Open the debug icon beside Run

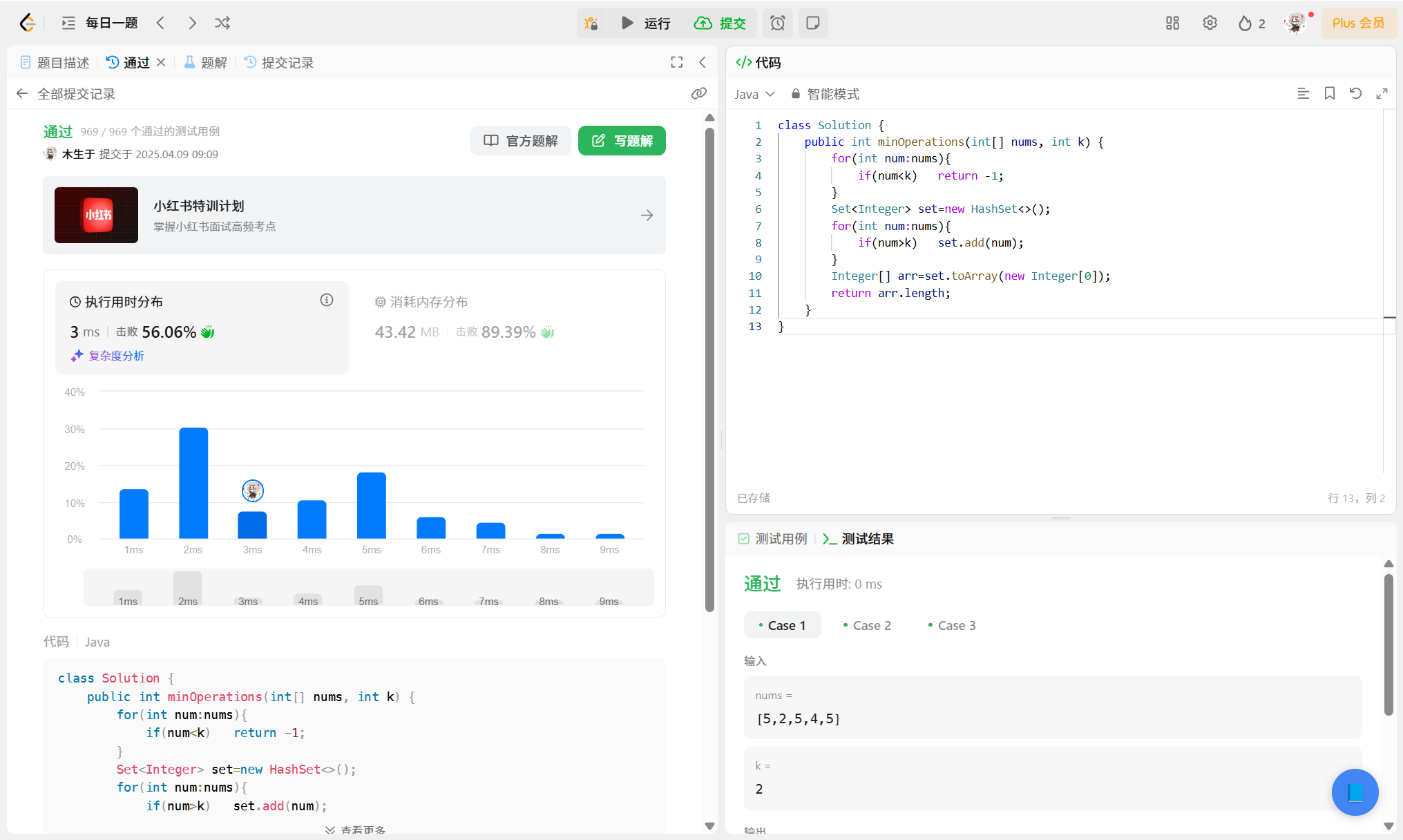coord(591,23)
